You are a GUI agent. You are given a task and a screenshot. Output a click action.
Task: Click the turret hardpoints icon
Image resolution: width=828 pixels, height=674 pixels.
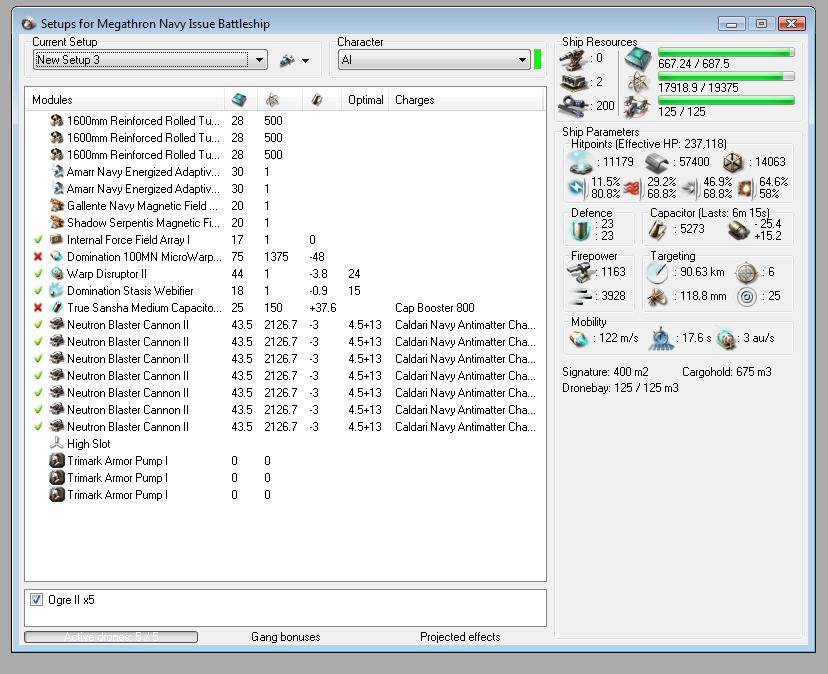pos(574,59)
